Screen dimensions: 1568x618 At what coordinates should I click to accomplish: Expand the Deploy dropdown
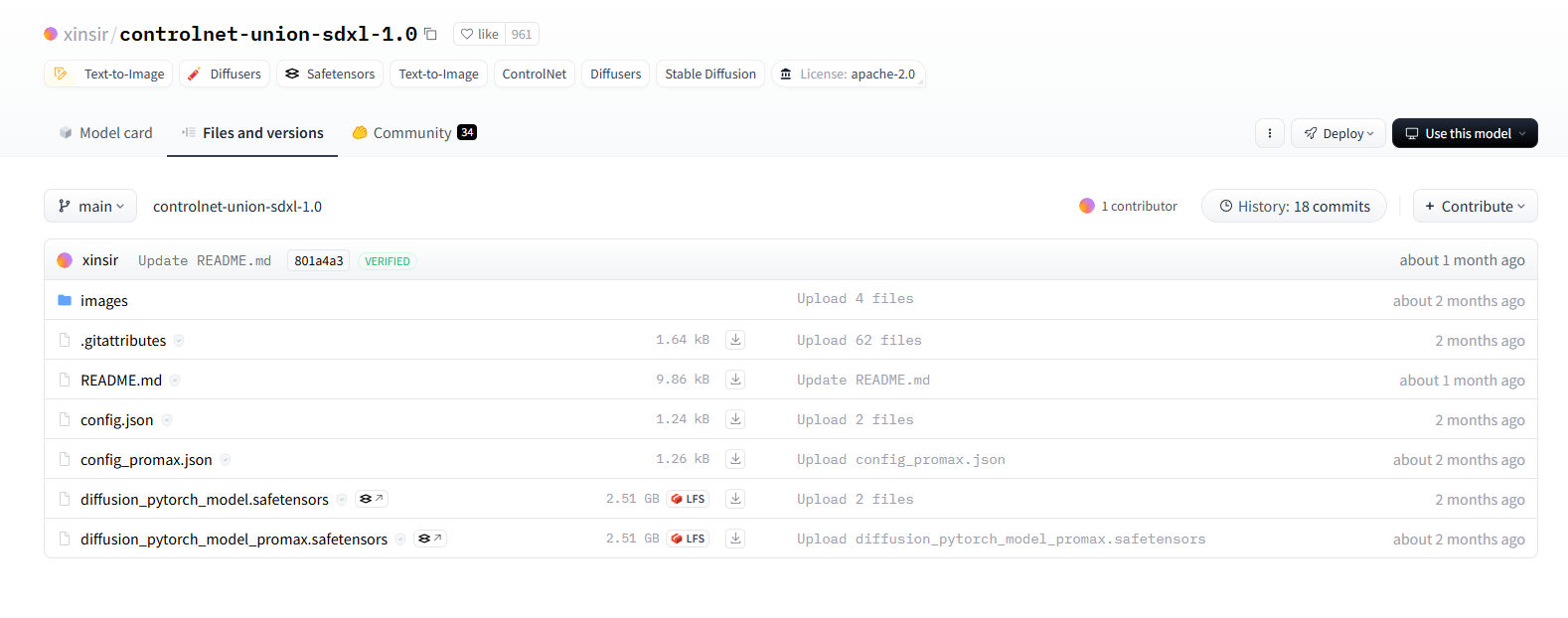pos(1338,133)
